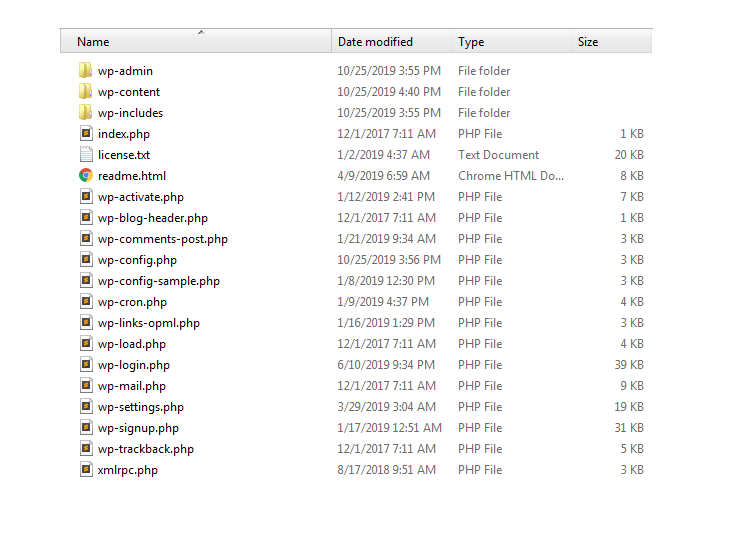Screen dimensions: 750x556
Task: Select the xmlrpc.php file name
Action: (x=128, y=471)
